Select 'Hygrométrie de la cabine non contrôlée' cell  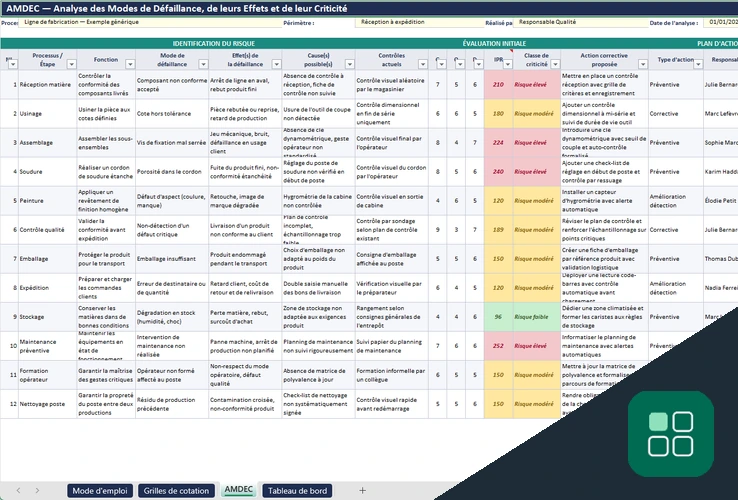coord(318,201)
